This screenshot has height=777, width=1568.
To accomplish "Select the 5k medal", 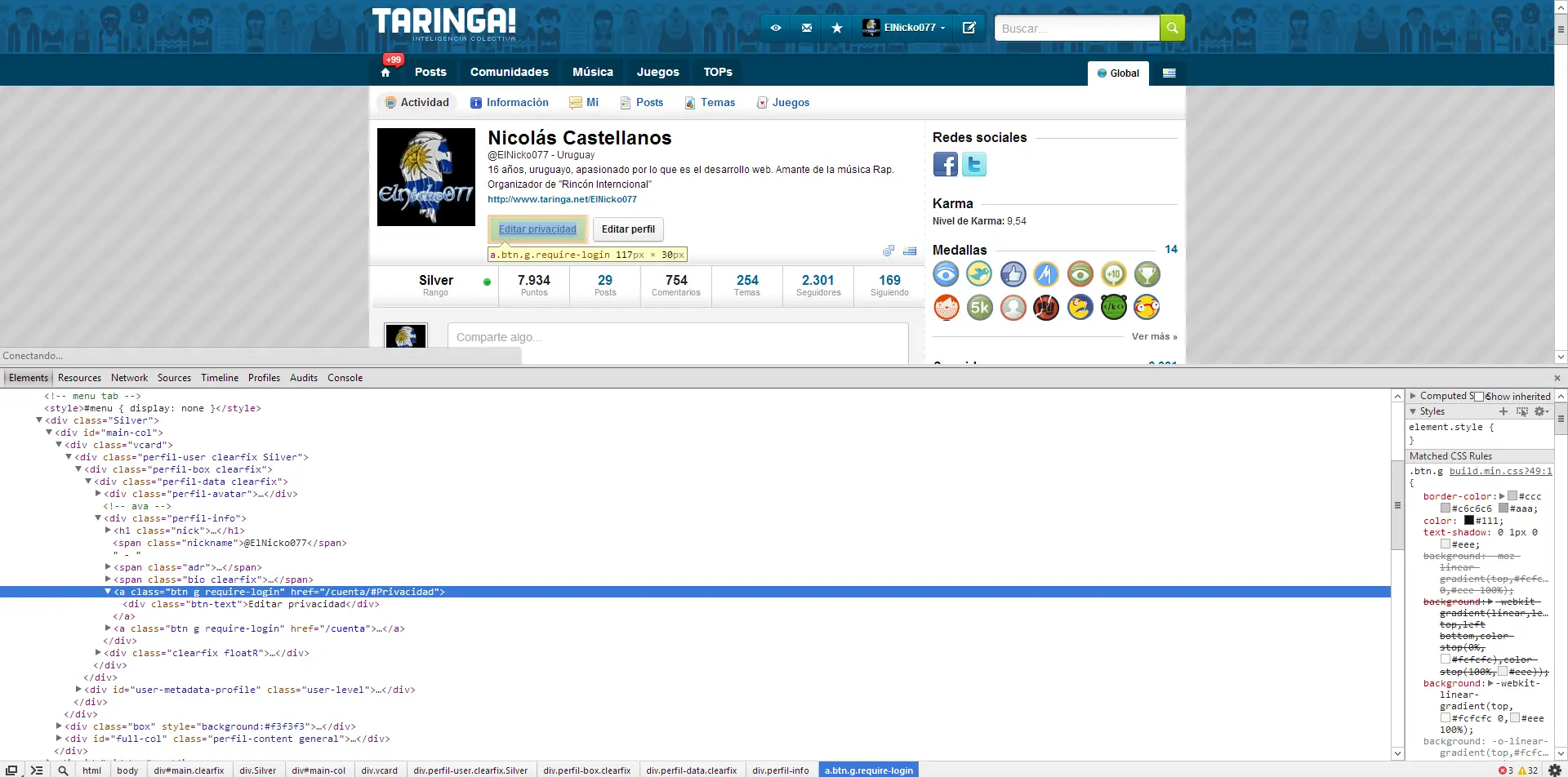I will [979, 308].
